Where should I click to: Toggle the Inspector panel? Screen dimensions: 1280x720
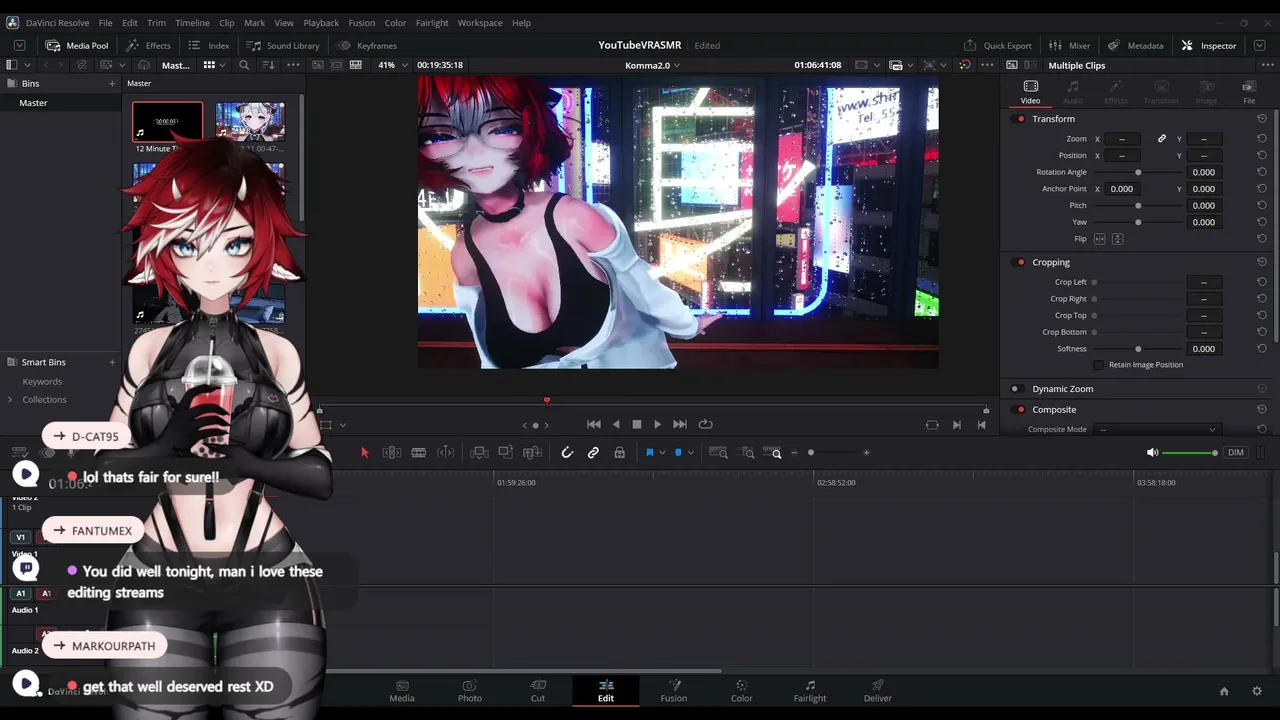(1208, 45)
